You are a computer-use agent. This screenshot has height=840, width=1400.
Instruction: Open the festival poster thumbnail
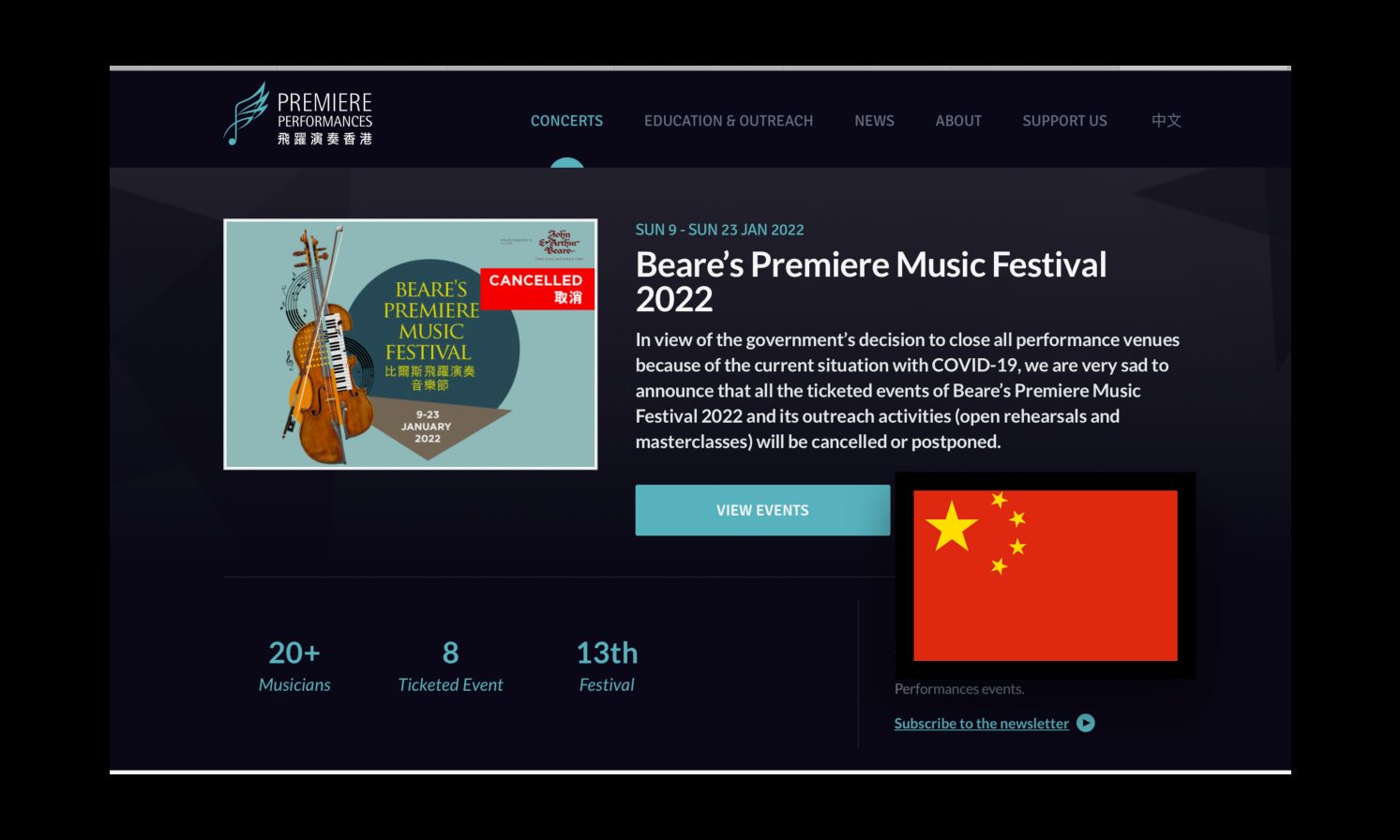point(411,344)
